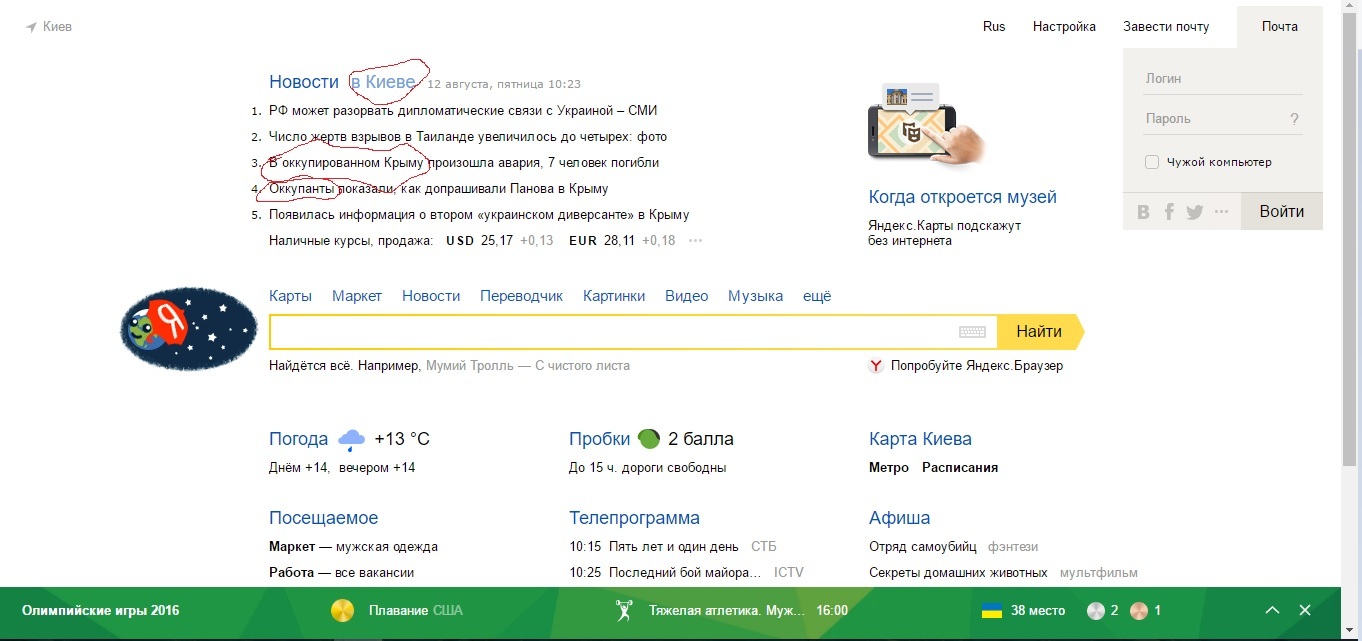
Task: Open 'в Киеве' local news link
Action: [383, 82]
